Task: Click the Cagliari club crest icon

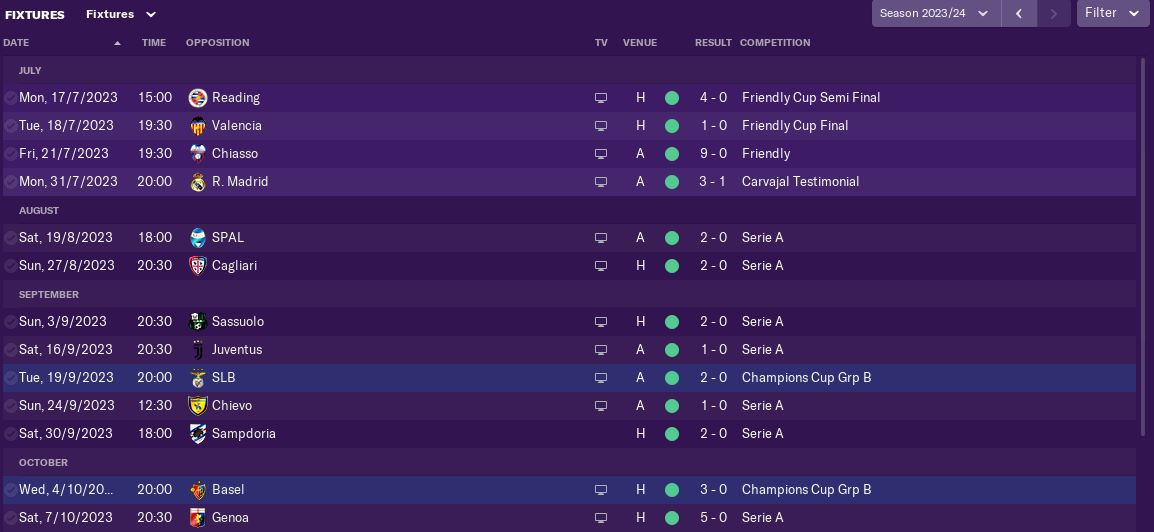Action: pyautogui.click(x=198, y=266)
